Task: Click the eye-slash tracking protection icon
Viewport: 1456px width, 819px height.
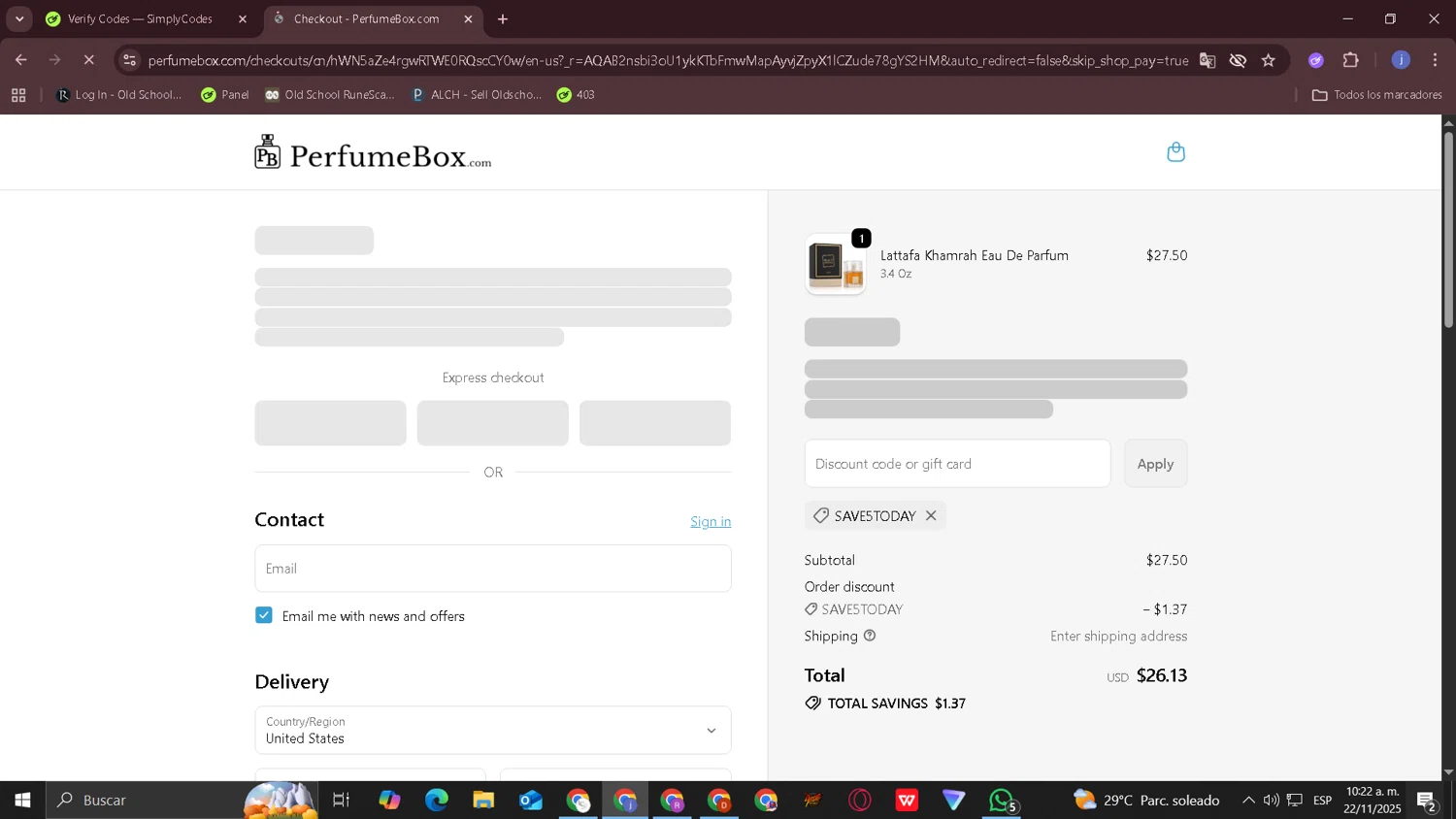Action: tap(1238, 60)
